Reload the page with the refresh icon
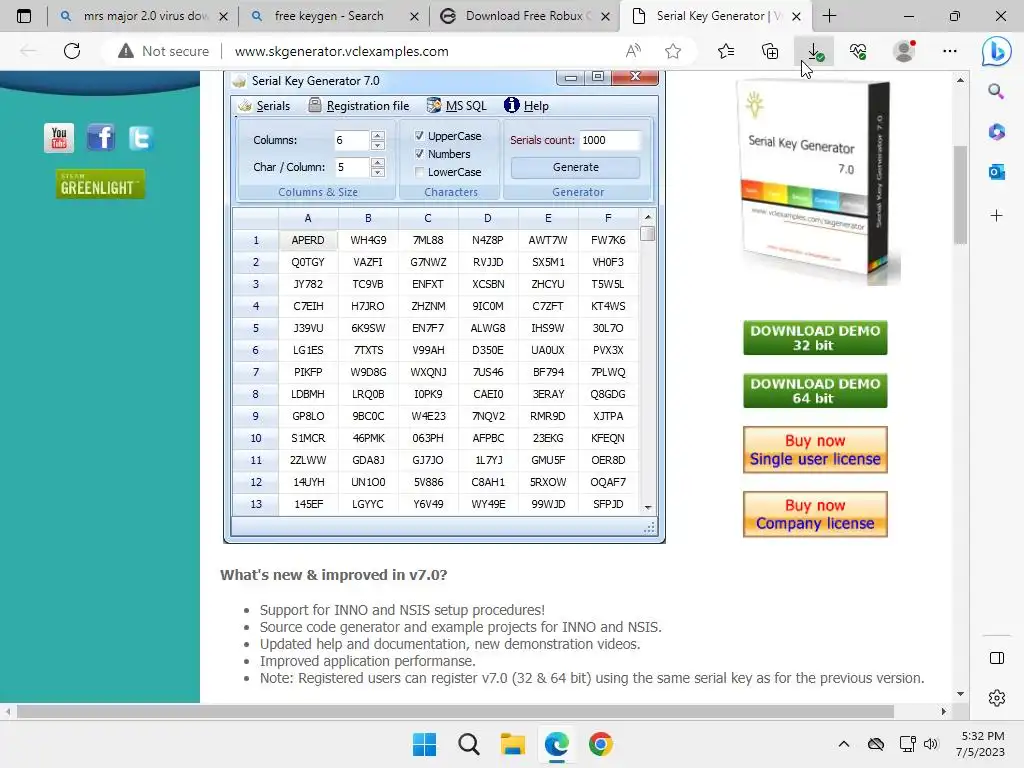Viewport: 1024px width, 768px height. click(x=72, y=51)
